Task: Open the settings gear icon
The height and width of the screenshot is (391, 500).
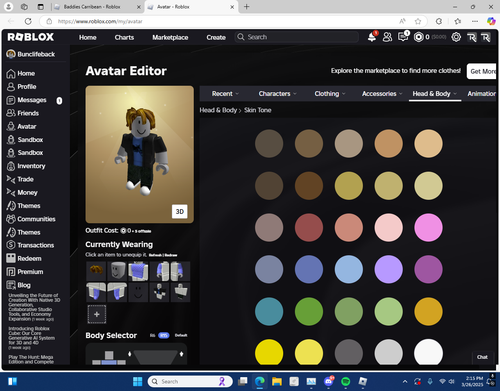Action: (456, 37)
